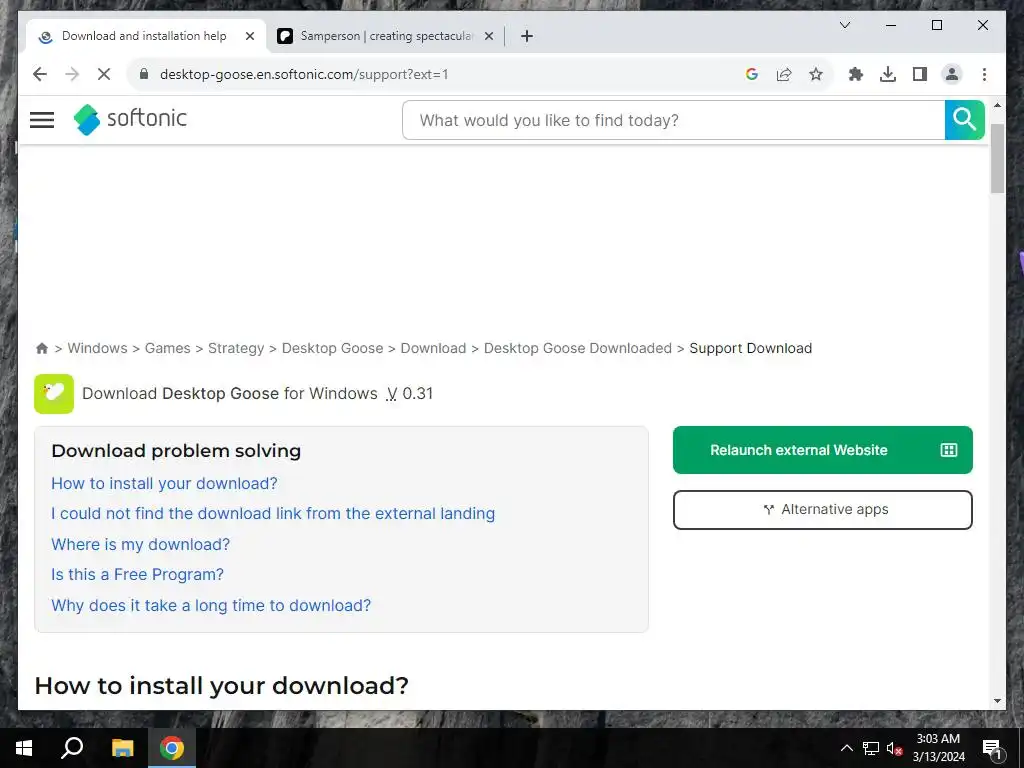Show hidden system tray icons
This screenshot has height=768, width=1024.
(846, 748)
